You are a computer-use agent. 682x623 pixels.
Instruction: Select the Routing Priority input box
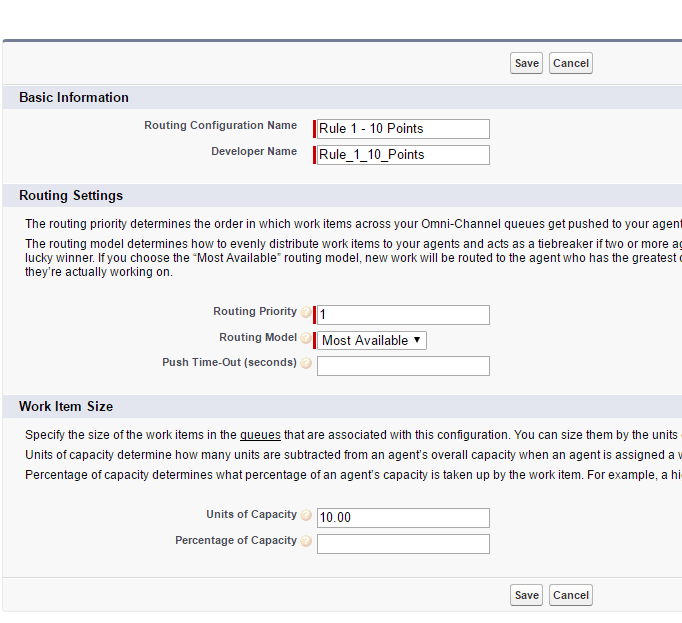click(403, 315)
